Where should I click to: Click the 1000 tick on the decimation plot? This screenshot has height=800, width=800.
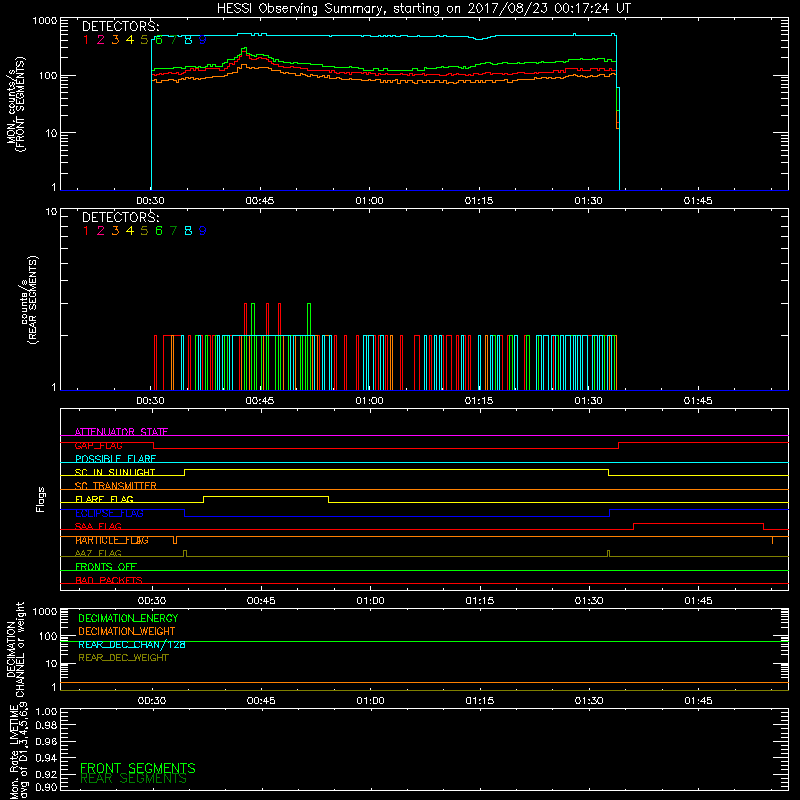tap(45, 611)
